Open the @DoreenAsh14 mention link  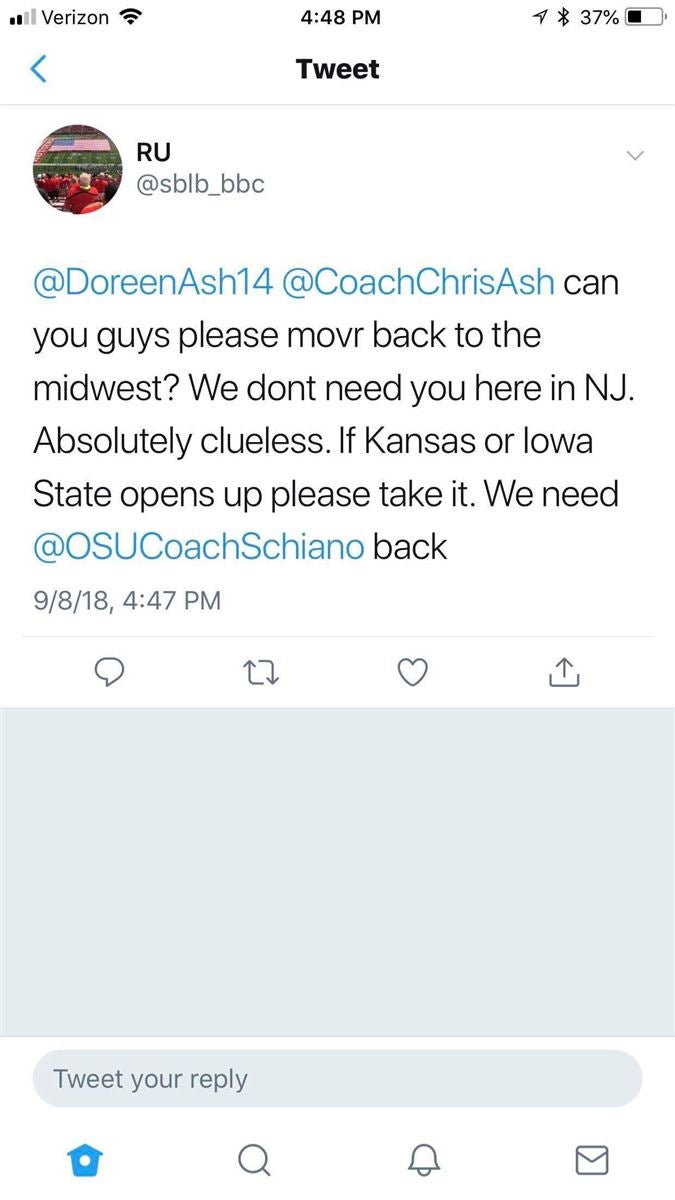pos(153,281)
